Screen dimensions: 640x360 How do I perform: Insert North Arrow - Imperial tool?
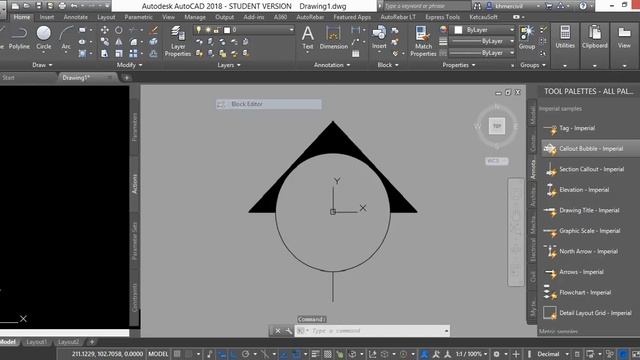coord(589,251)
